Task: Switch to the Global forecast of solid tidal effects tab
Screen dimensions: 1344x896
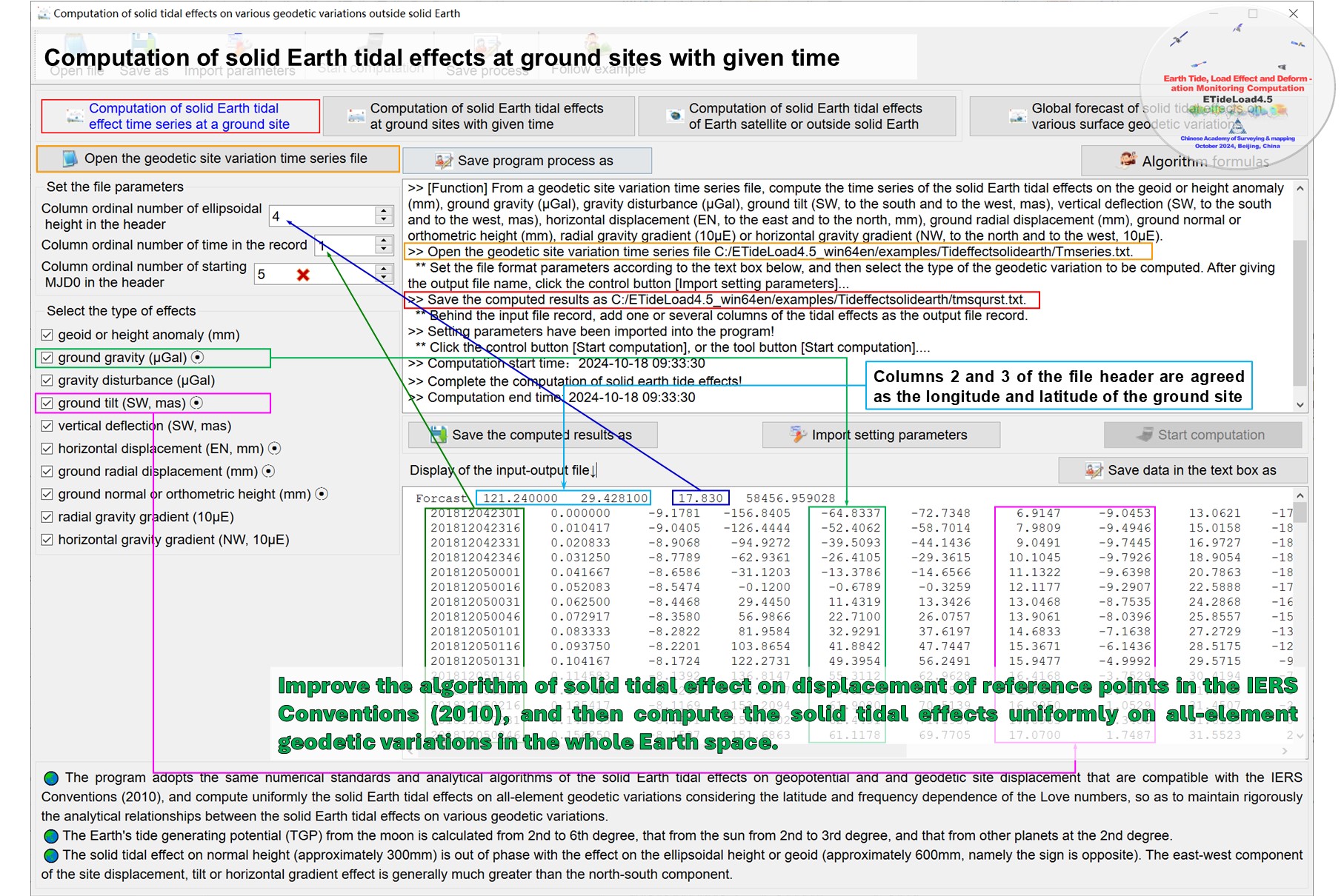Action: tap(1137, 116)
